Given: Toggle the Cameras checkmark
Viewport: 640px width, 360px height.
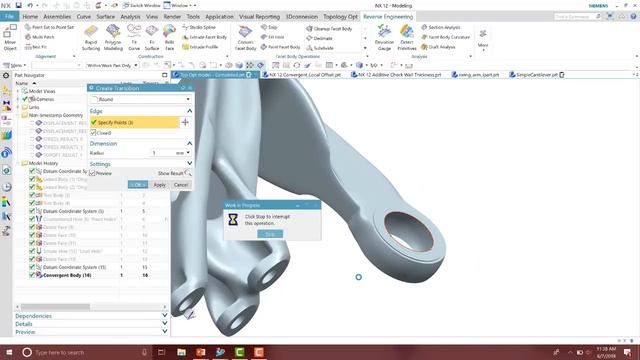Looking at the screenshot, I should pyautogui.click(x=25, y=99).
